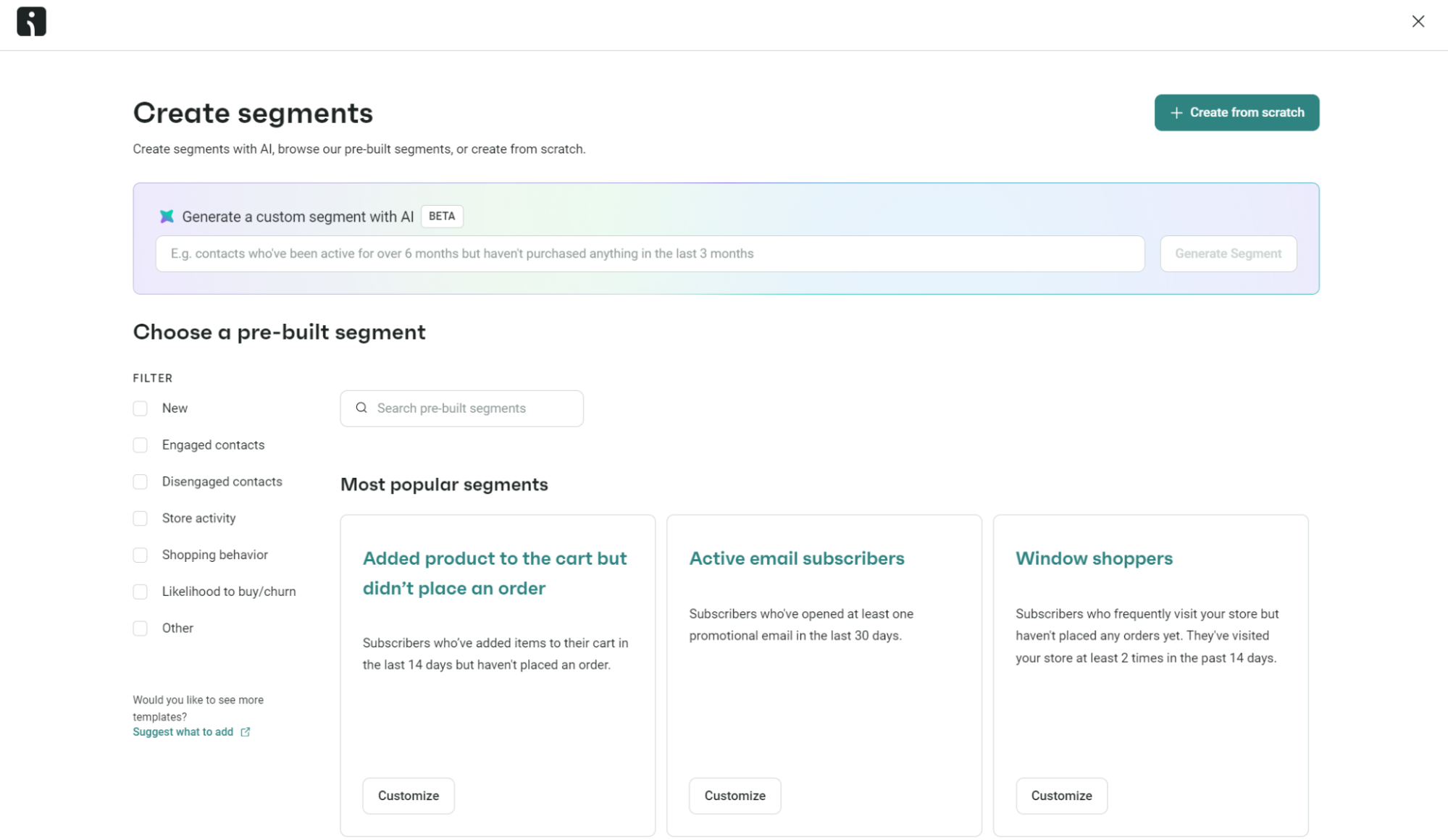The height and width of the screenshot is (840, 1448).
Task: Enable the Shopping behavior filter
Action: coord(140,555)
